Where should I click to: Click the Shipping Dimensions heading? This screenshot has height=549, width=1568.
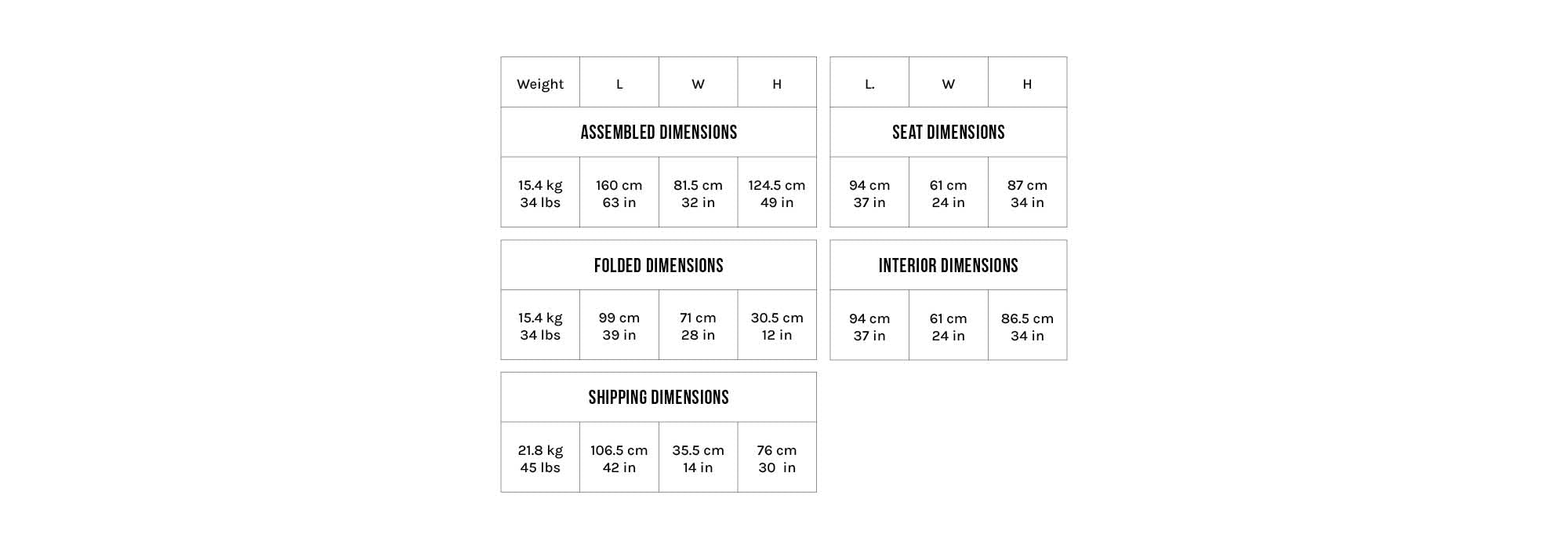(659, 397)
